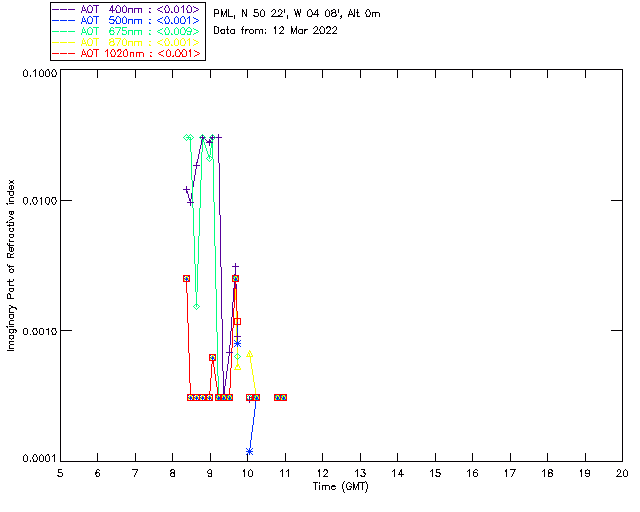Click the 'Imaginary Part of Refractive Index' axis label

(x=11, y=265)
